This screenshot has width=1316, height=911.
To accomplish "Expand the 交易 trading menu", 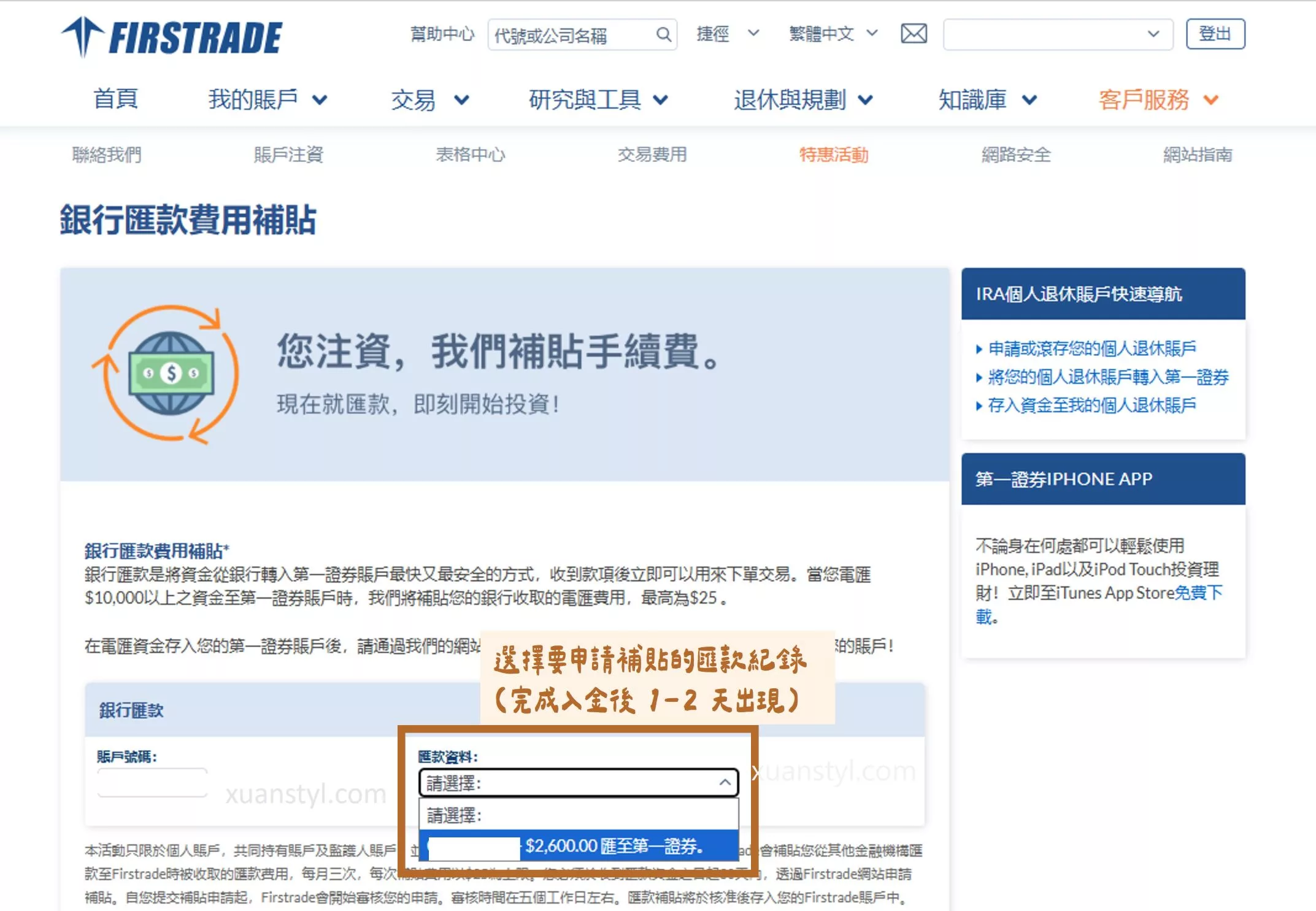I will click(x=430, y=99).
